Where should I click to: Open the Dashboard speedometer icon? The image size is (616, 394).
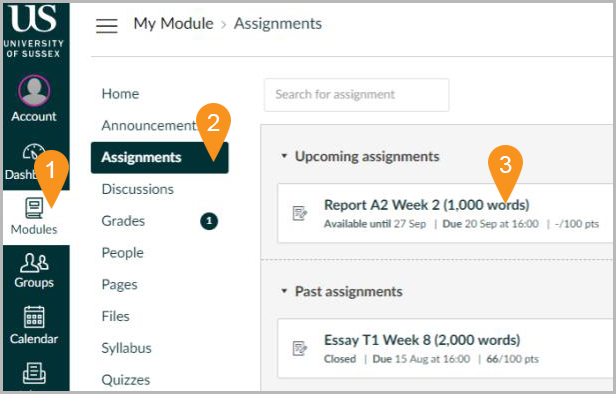(33, 152)
